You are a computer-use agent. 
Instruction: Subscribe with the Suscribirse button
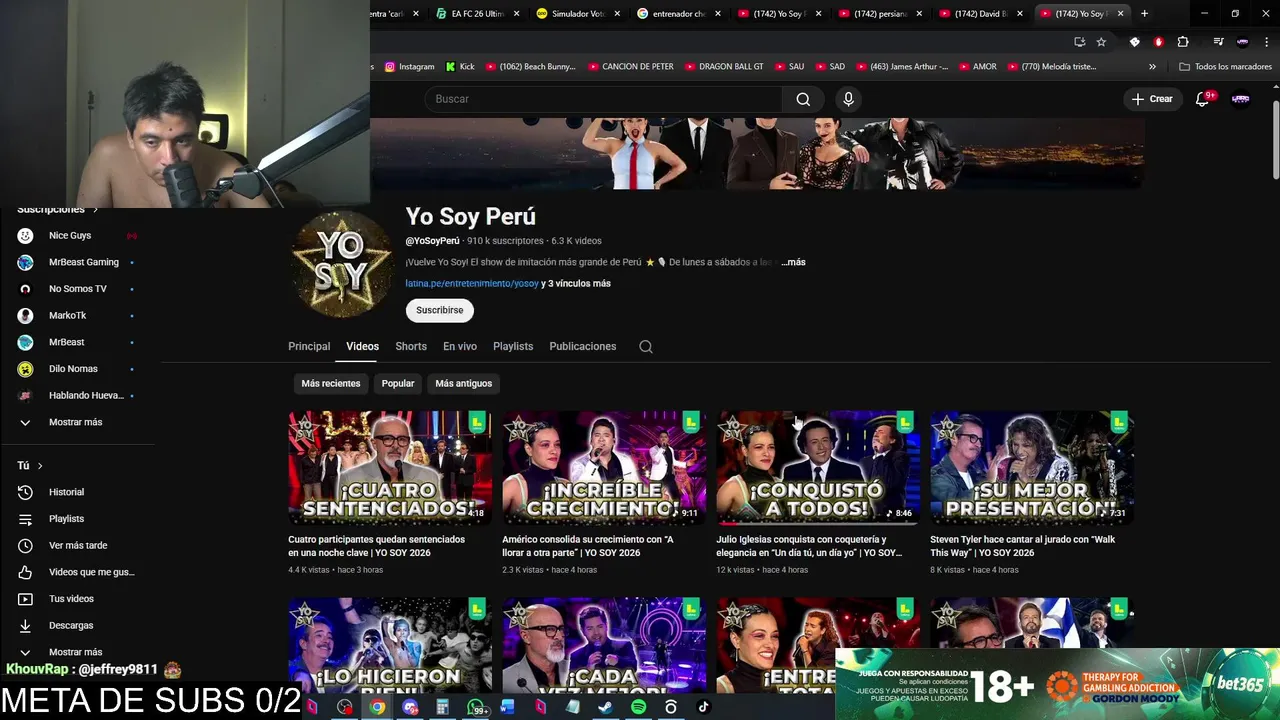point(440,311)
